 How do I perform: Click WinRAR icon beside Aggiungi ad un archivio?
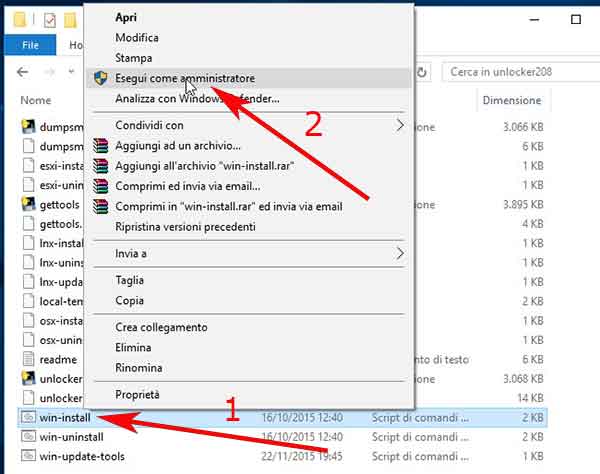click(x=101, y=146)
